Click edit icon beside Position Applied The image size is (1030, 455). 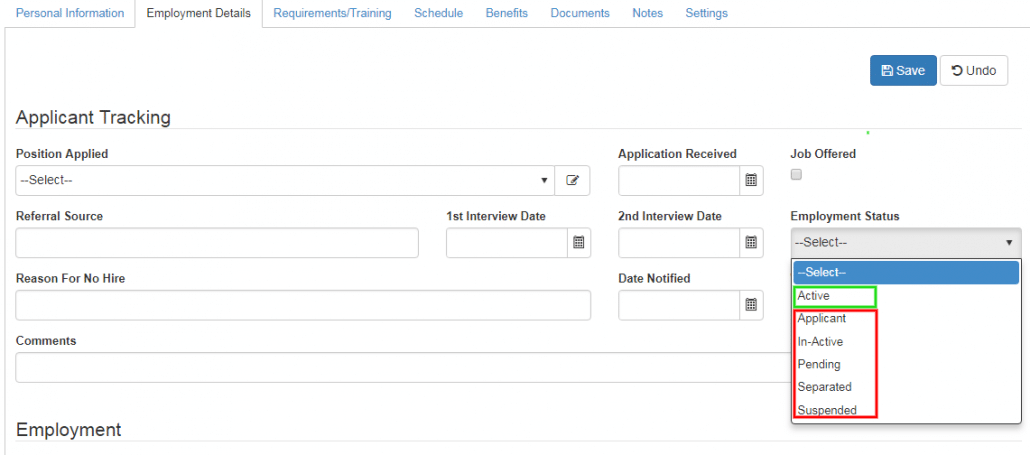coord(572,181)
